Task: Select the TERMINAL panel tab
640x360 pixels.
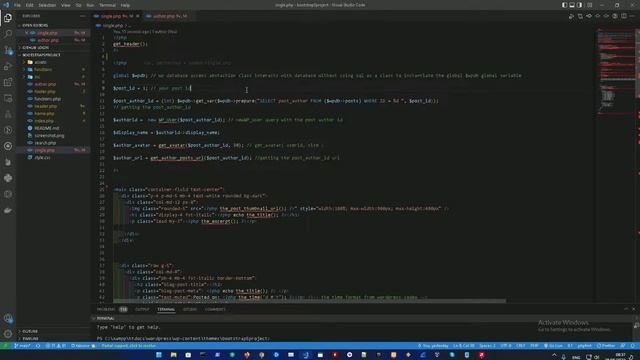Action: click(166, 309)
